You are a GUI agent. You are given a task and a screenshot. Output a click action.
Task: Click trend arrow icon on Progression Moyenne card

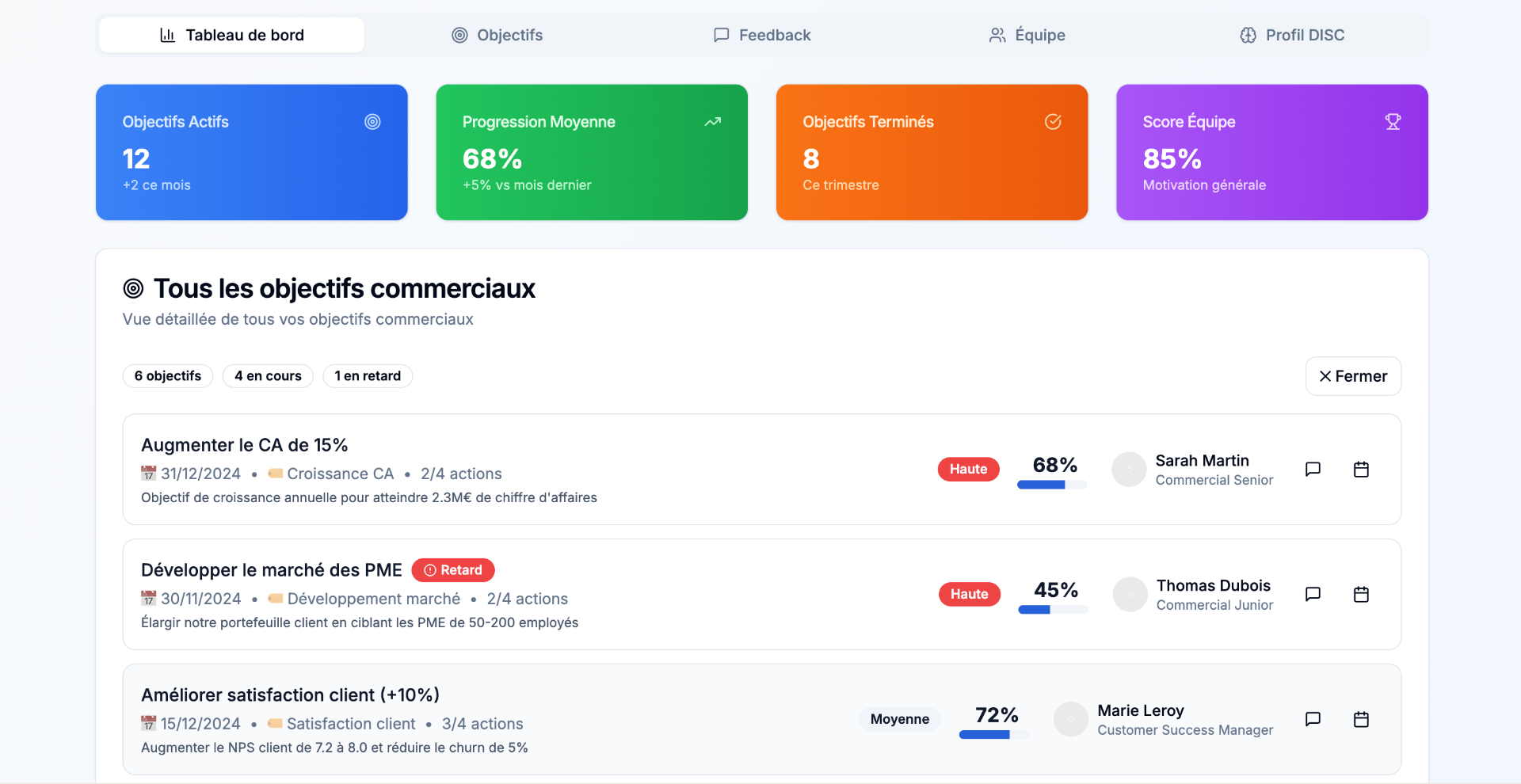[x=713, y=122]
